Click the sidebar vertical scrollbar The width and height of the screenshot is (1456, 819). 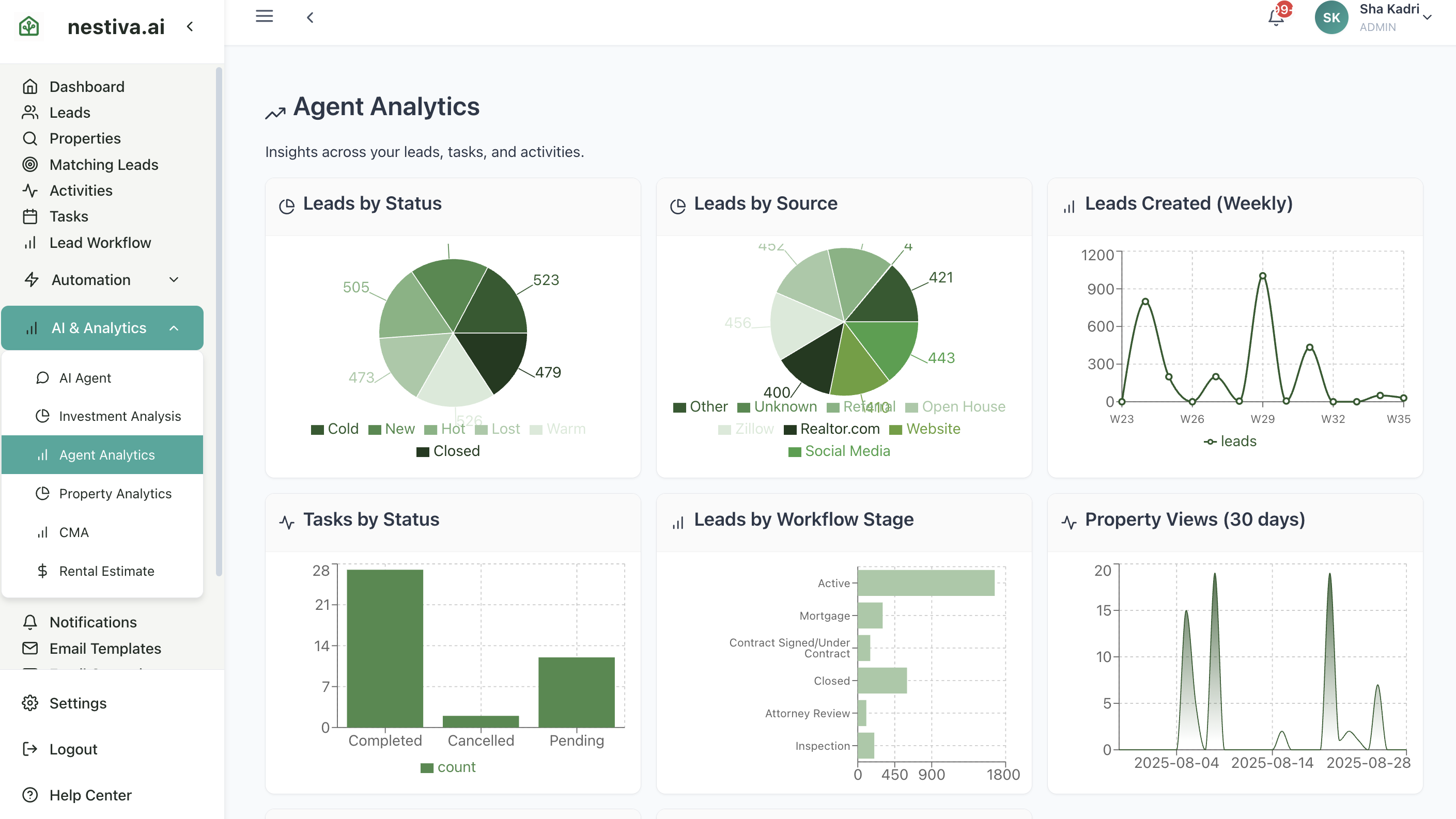click(x=219, y=322)
